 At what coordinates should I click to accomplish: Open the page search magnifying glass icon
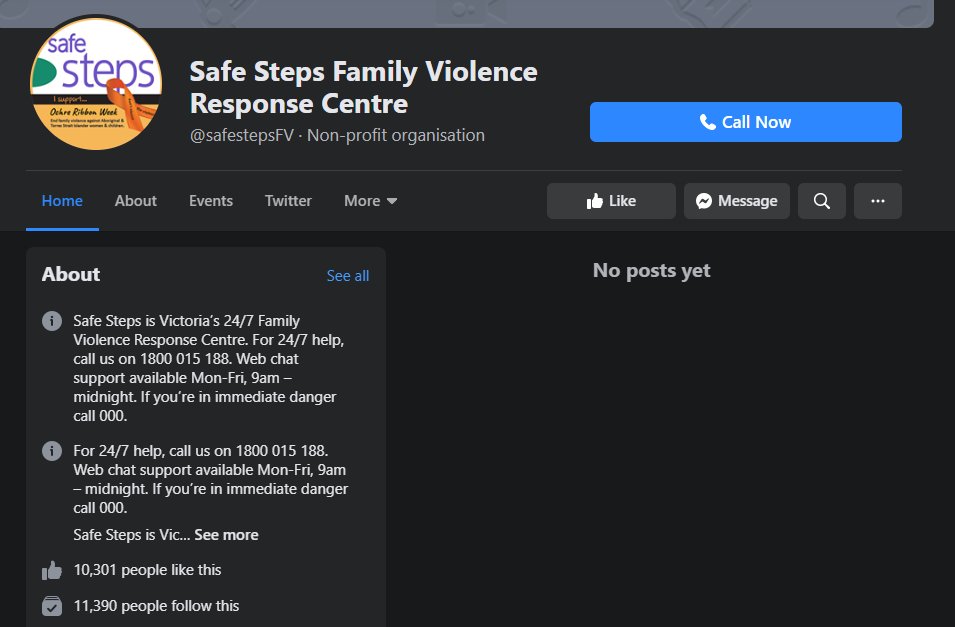tap(821, 200)
